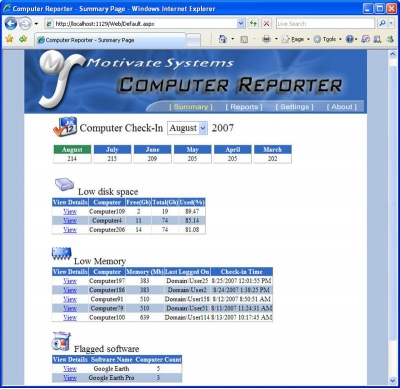This screenshot has height=389, width=400.
Task: Select the July check-in month box
Action: pyautogui.click(x=112, y=154)
